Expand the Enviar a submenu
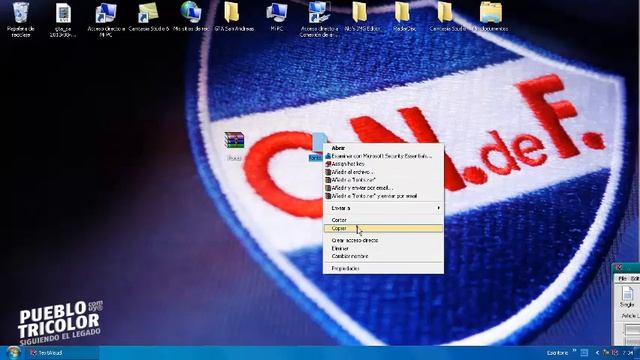Screen dimensions: 640x360 (x=383, y=208)
